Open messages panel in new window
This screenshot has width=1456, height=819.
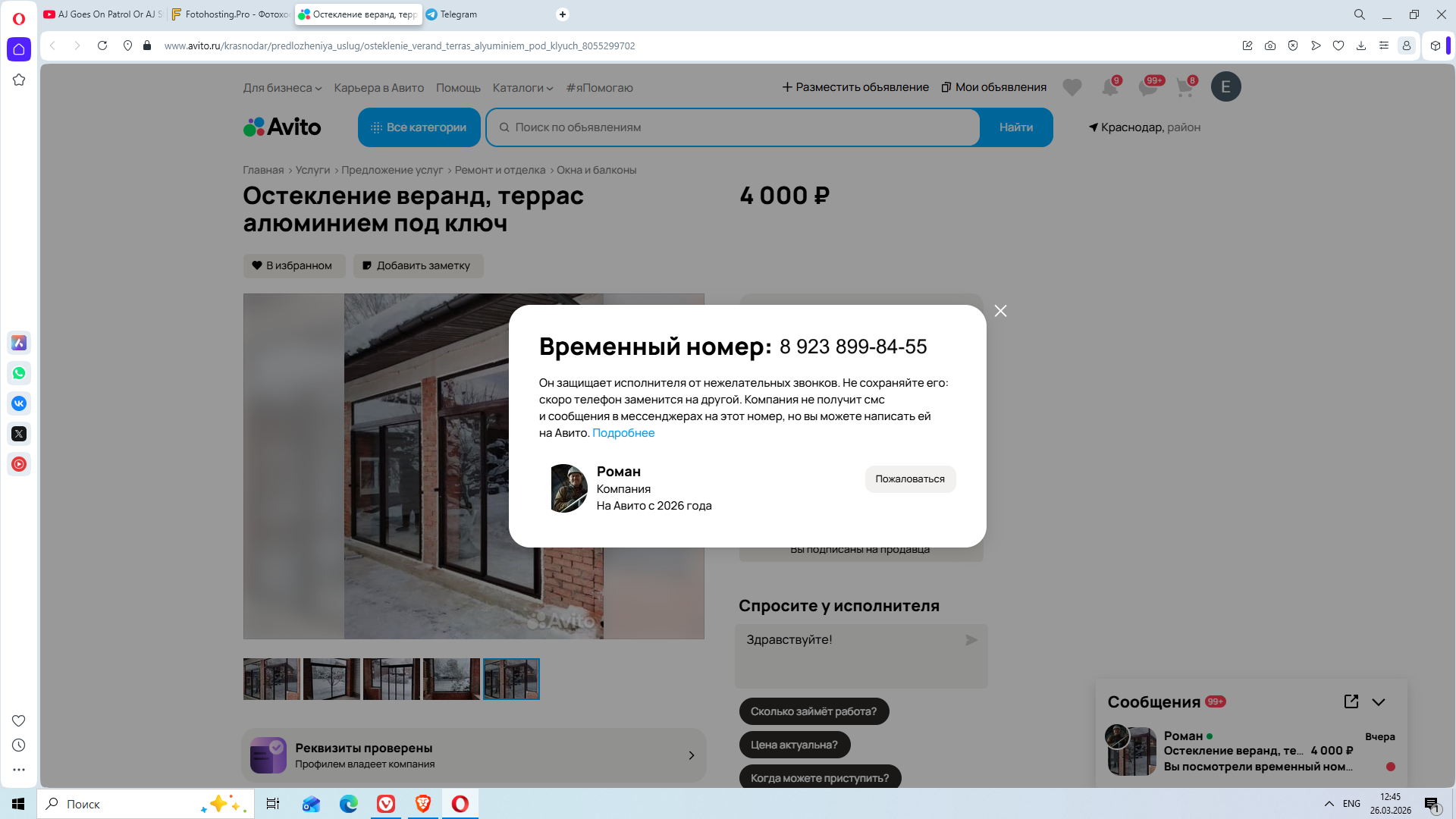[x=1351, y=701]
